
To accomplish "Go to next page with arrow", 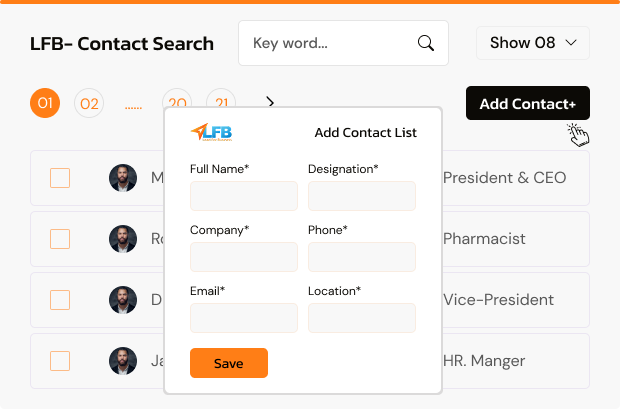I will tap(270, 102).
